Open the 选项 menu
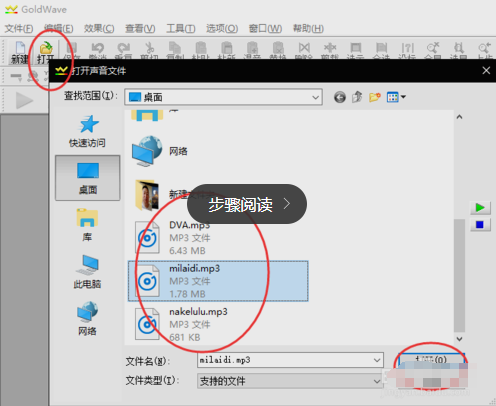Image resolution: width=496 pixels, height=406 pixels. [222, 29]
